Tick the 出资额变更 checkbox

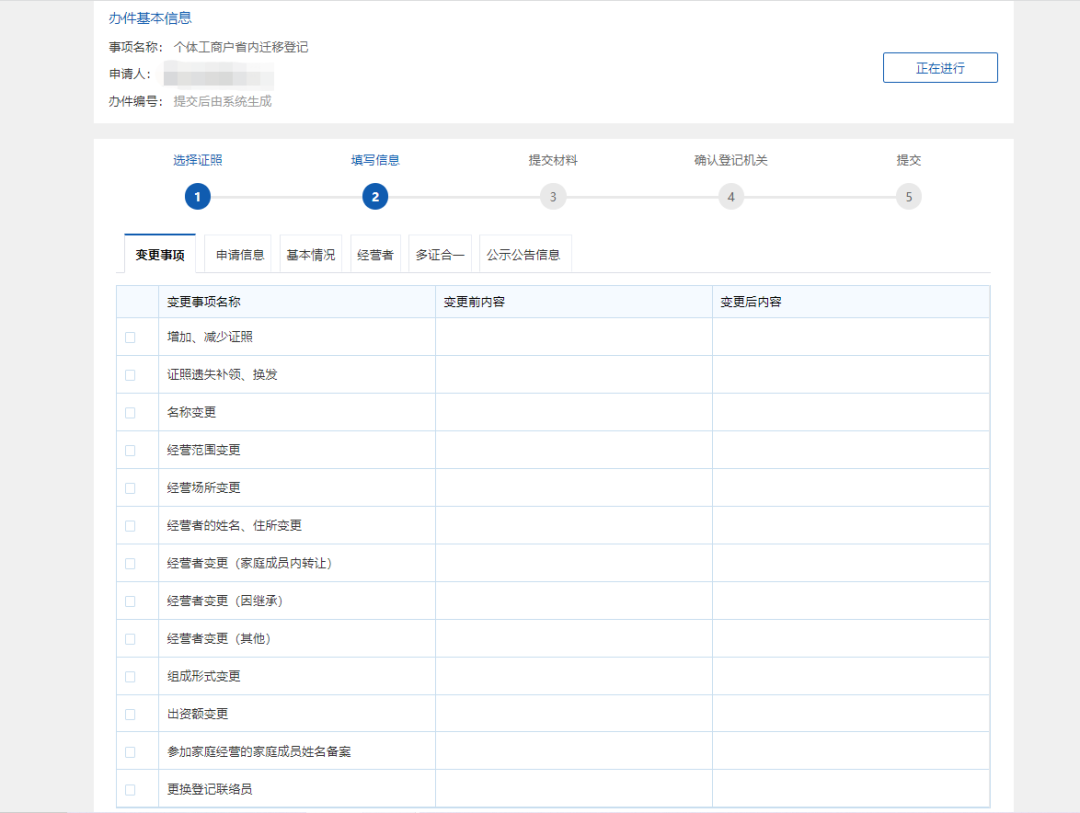(x=130, y=714)
